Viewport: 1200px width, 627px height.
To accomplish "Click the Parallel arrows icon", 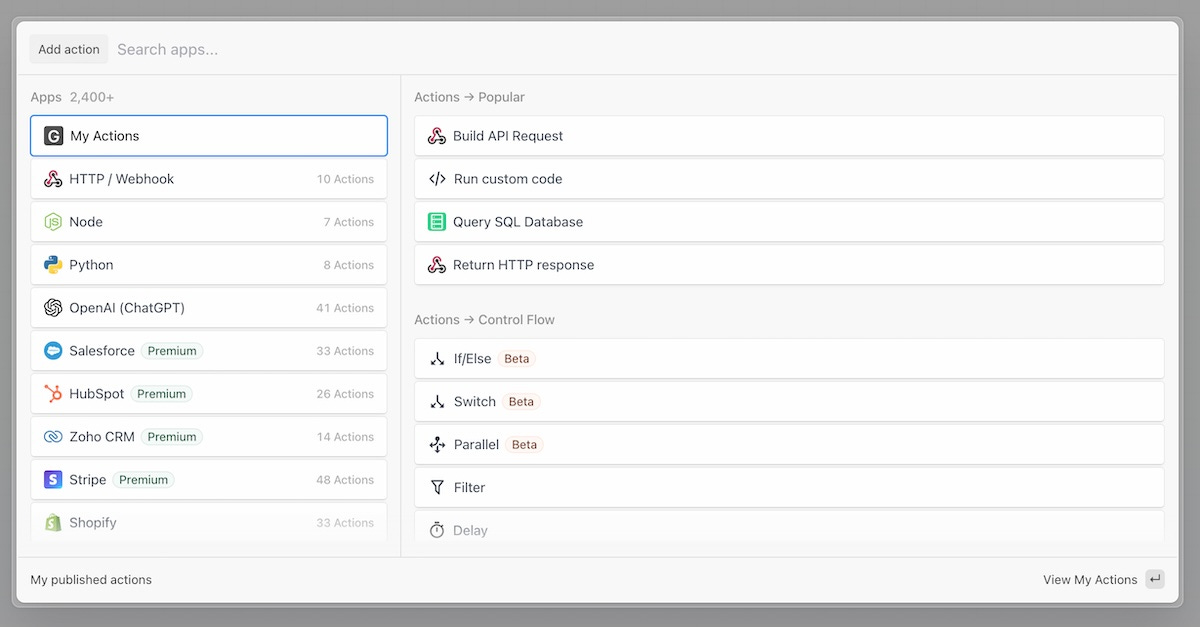I will [437, 445].
